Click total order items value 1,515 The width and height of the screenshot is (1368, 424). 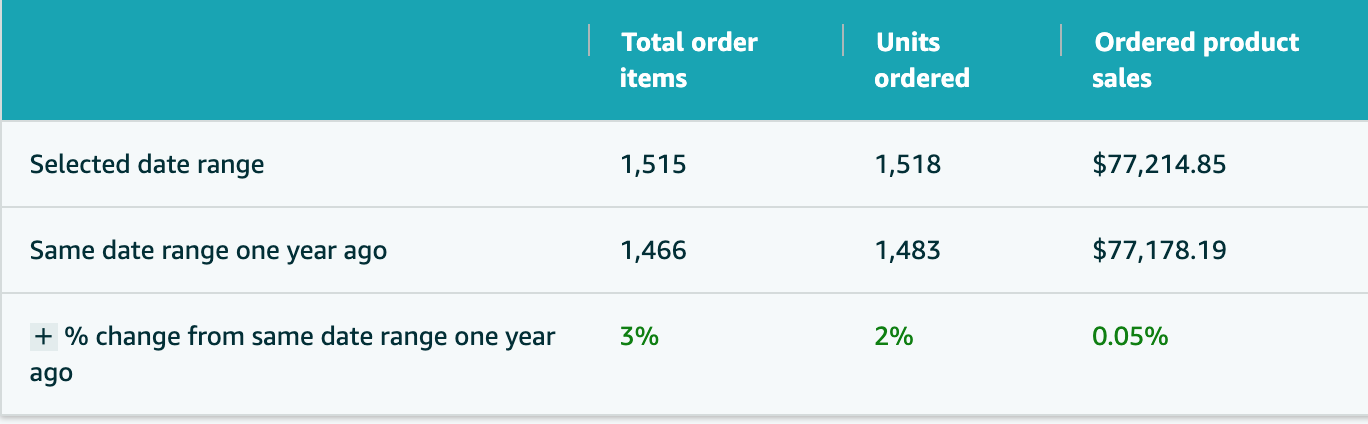point(653,164)
